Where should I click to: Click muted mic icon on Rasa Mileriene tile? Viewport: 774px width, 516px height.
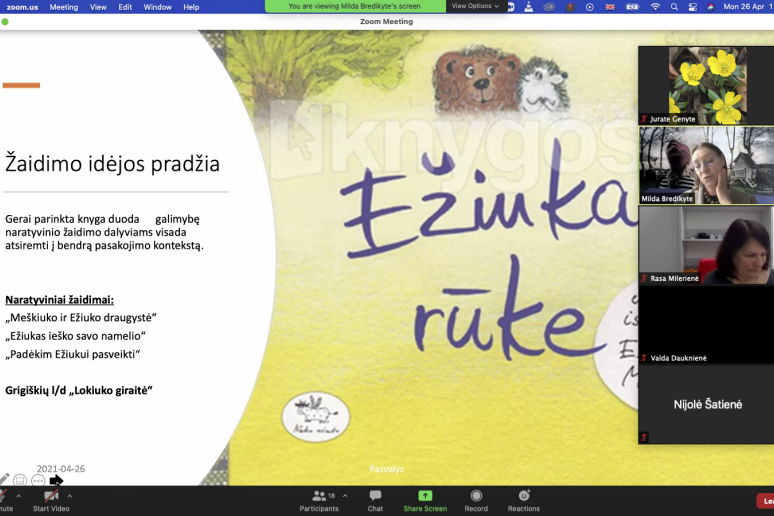pos(644,278)
